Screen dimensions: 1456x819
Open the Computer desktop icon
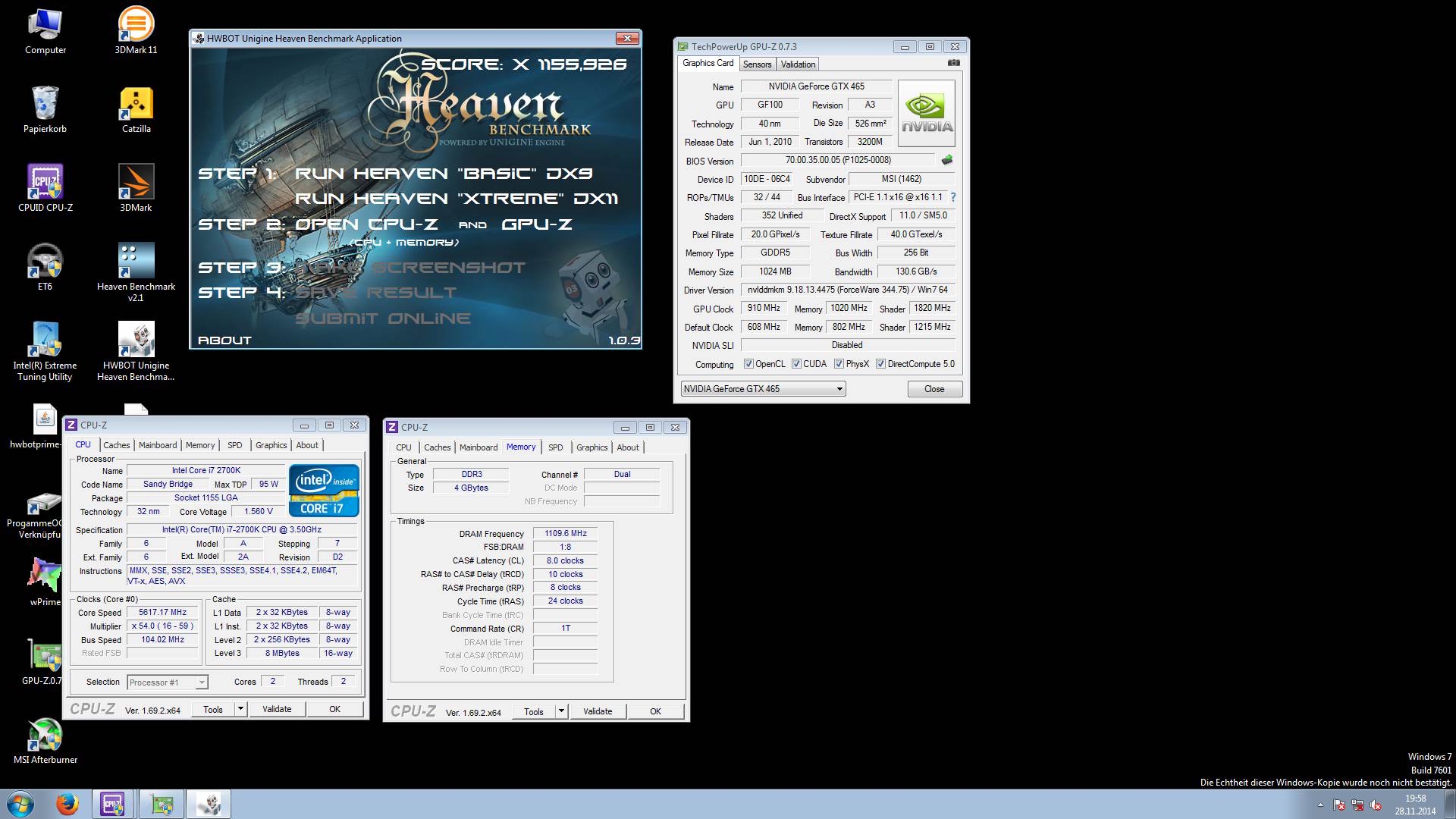coord(45,31)
